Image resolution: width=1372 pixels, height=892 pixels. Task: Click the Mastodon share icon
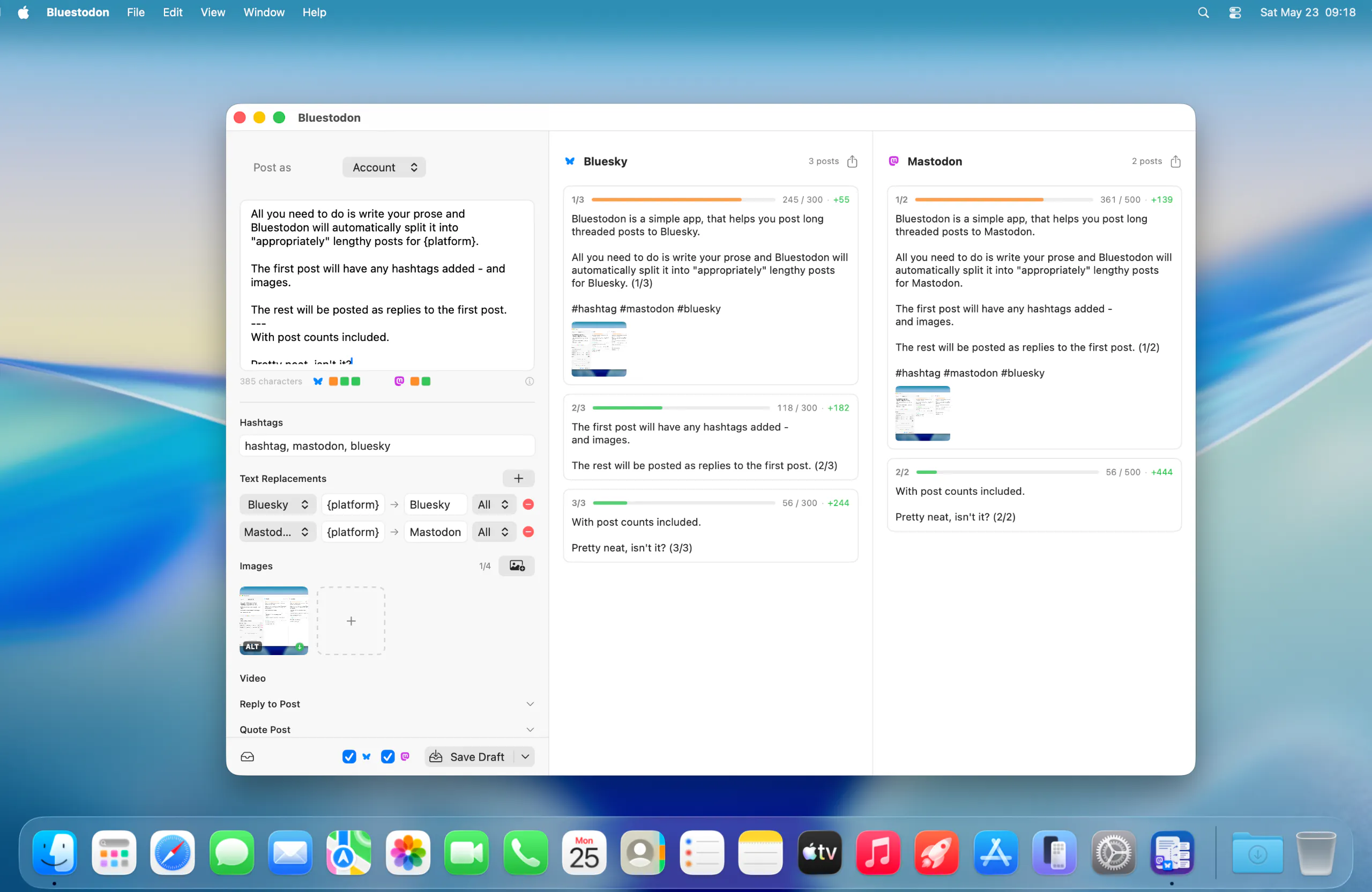tap(1175, 161)
